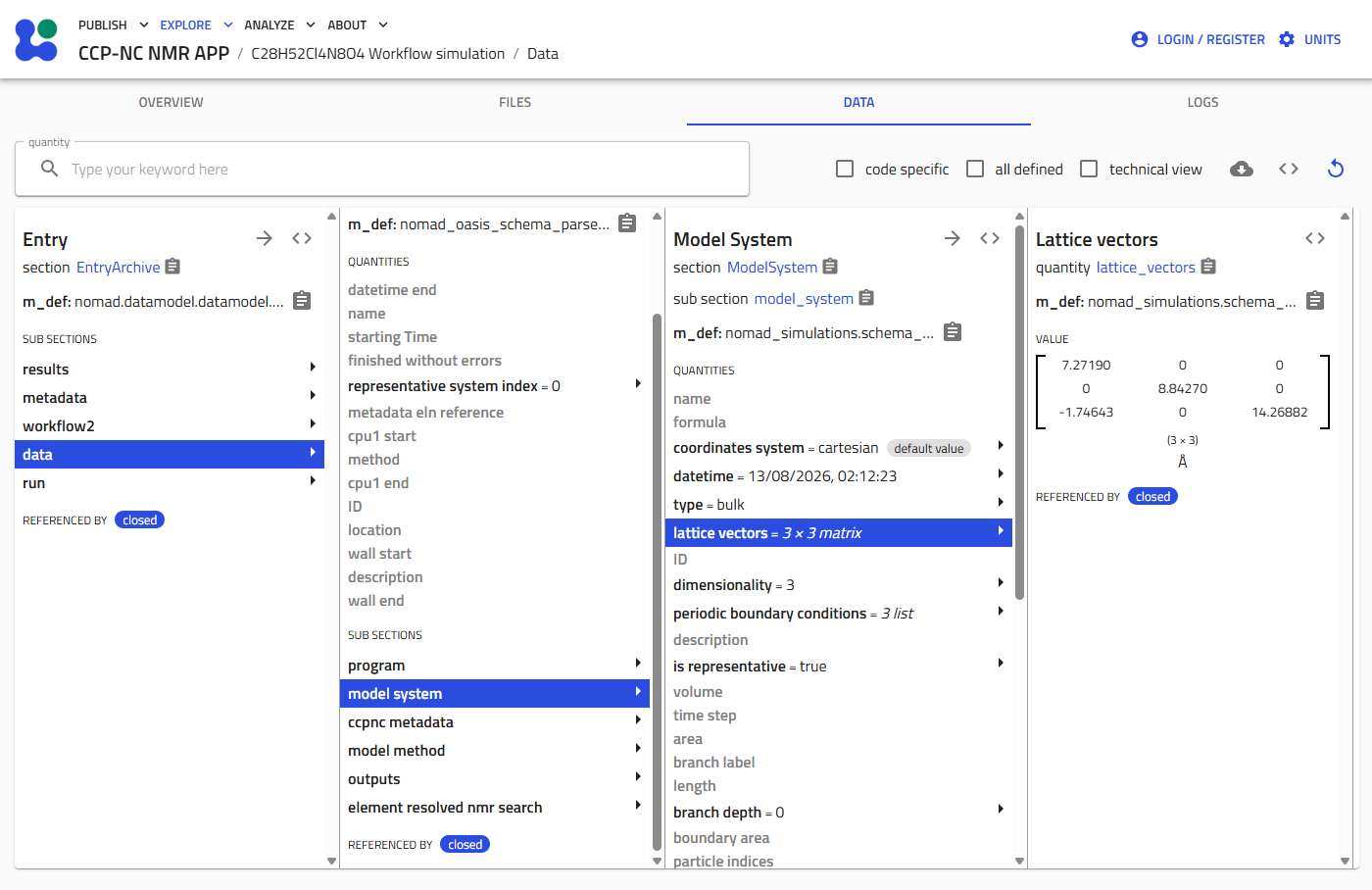Copy Entry m_def with clipboard icon
The width and height of the screenshot is (1372, 890).
(302, 301)
